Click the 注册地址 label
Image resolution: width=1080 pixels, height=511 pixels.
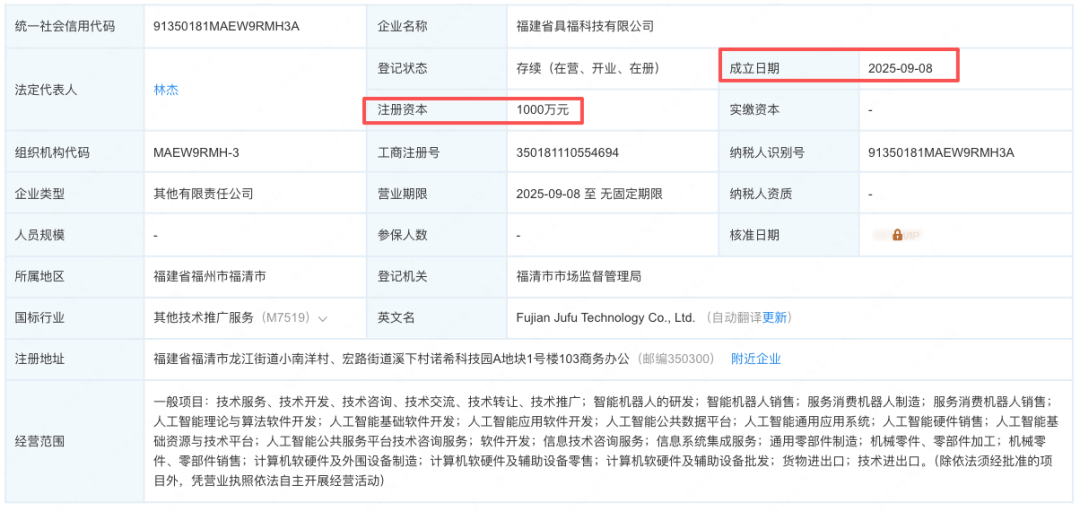pos(39,359)
